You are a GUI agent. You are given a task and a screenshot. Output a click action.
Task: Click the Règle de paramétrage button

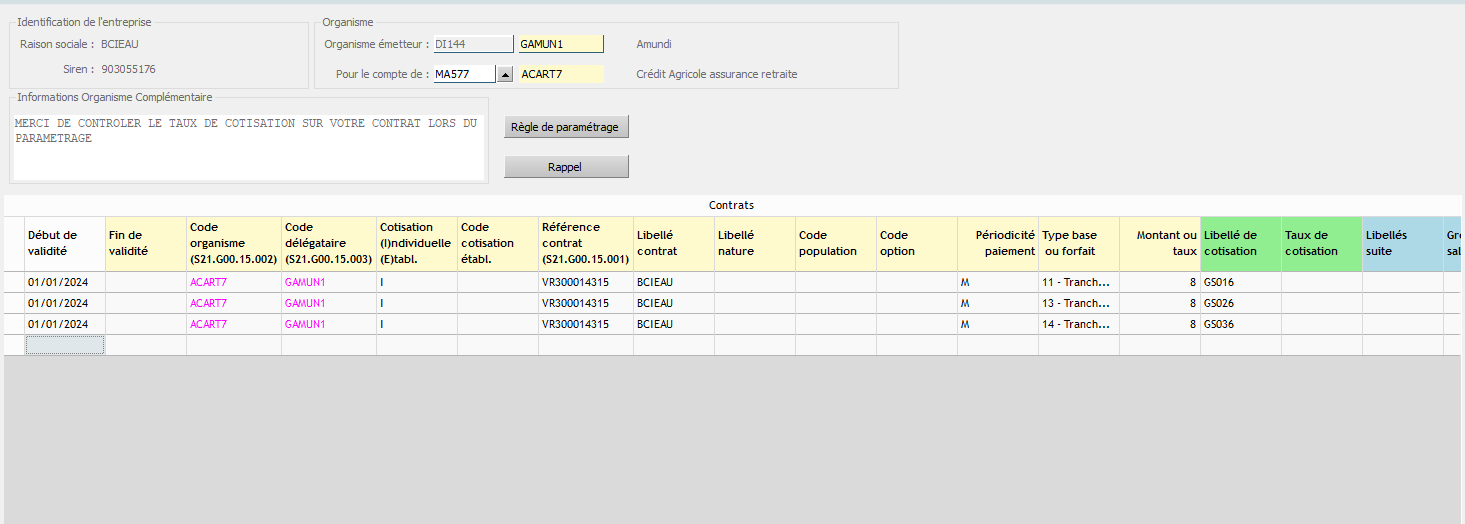point(566,127)
